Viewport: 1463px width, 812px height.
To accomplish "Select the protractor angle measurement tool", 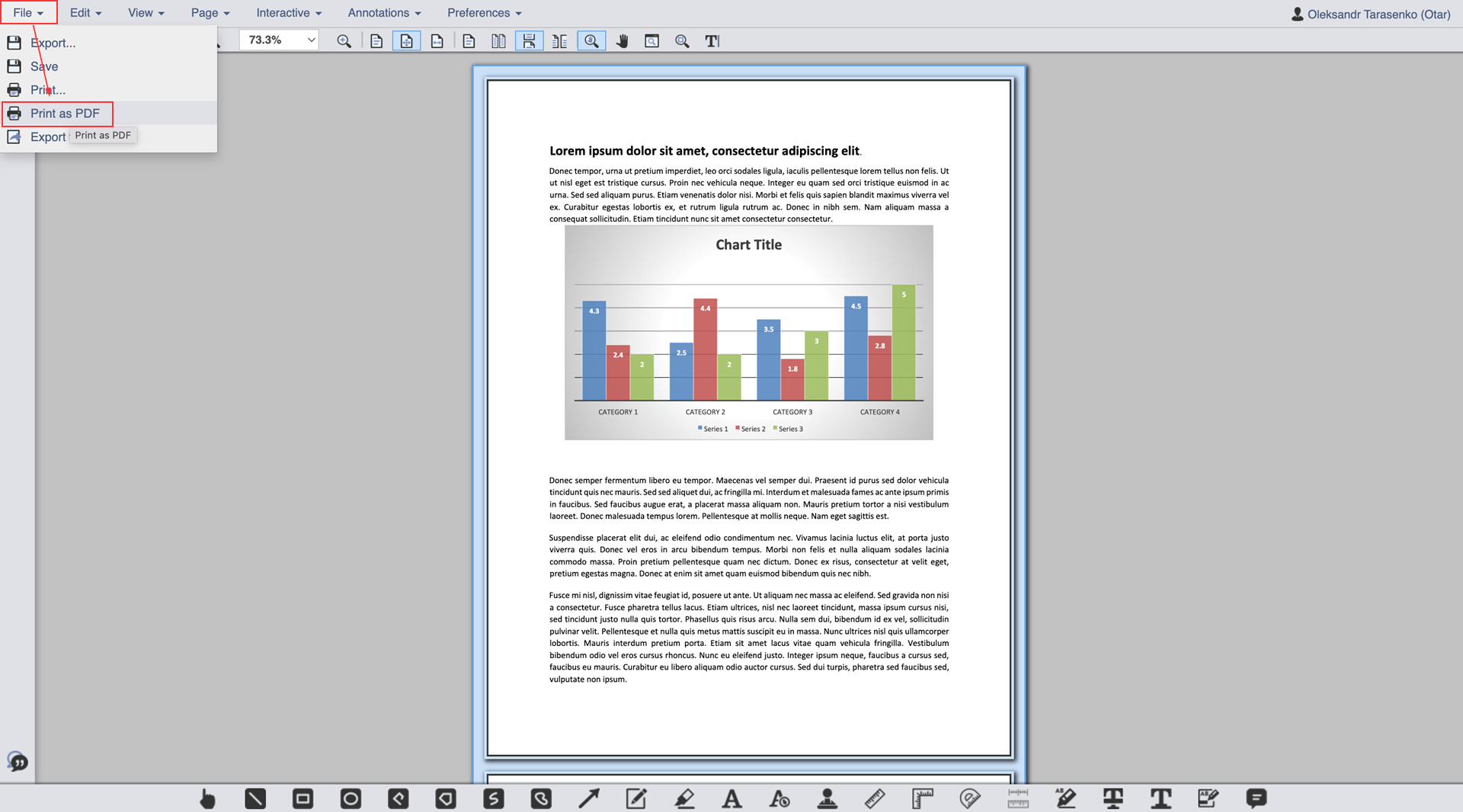I will coord(969,798).
